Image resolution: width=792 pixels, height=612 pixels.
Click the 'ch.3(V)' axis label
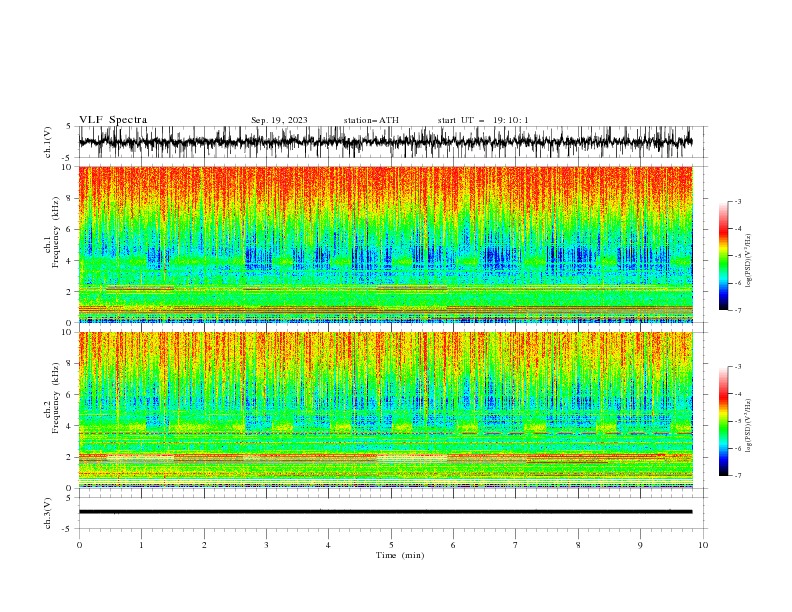tap(48, 513)
